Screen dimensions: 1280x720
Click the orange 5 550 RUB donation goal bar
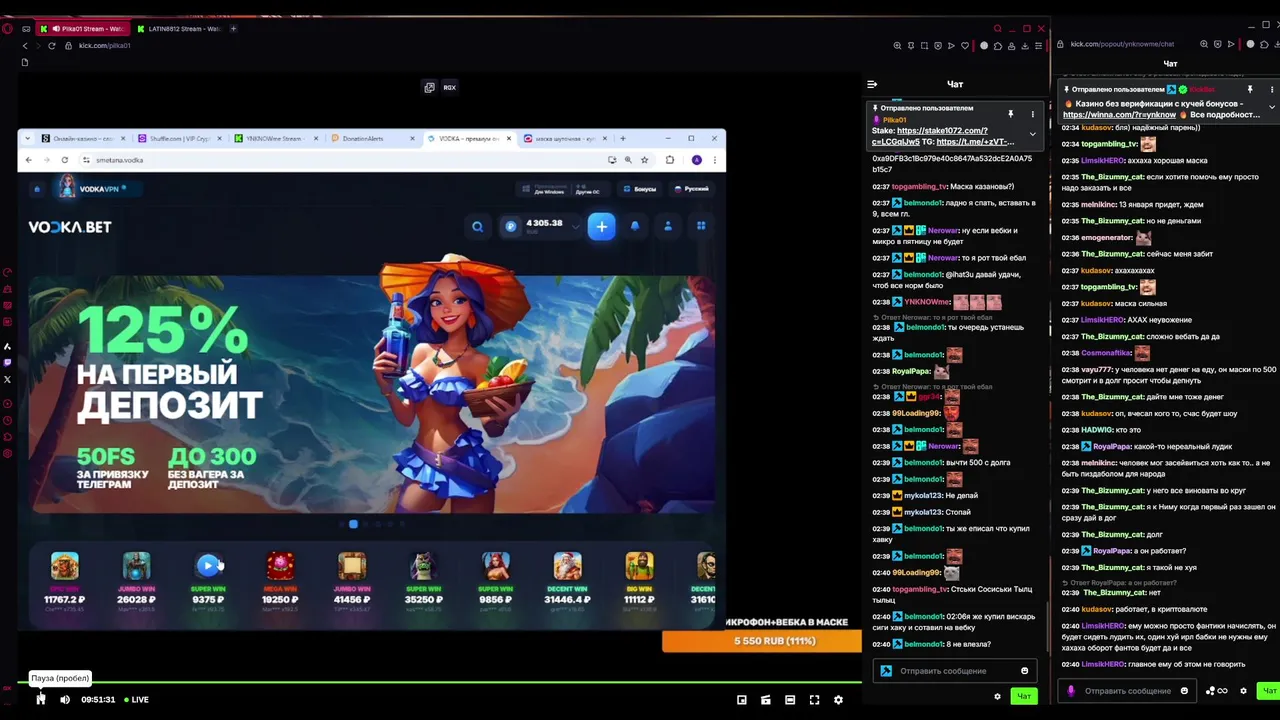click(762, 641)
